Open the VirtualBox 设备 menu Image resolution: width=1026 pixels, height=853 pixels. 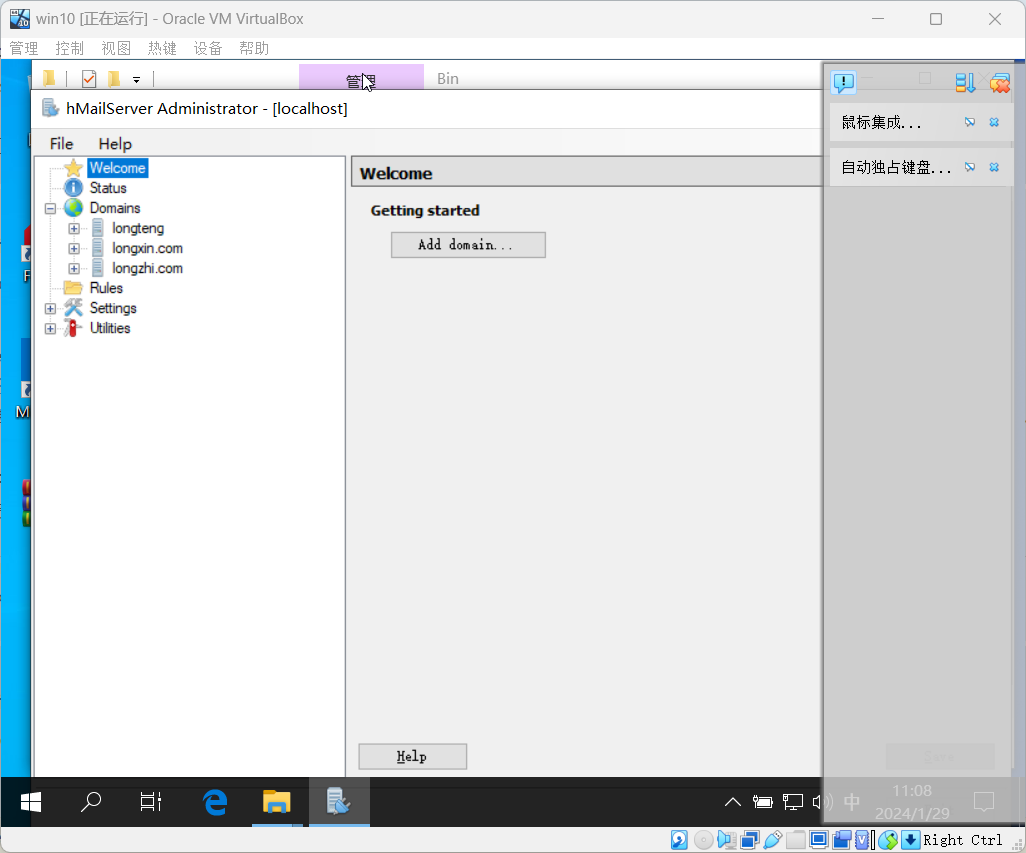click(x=207, y=48)
